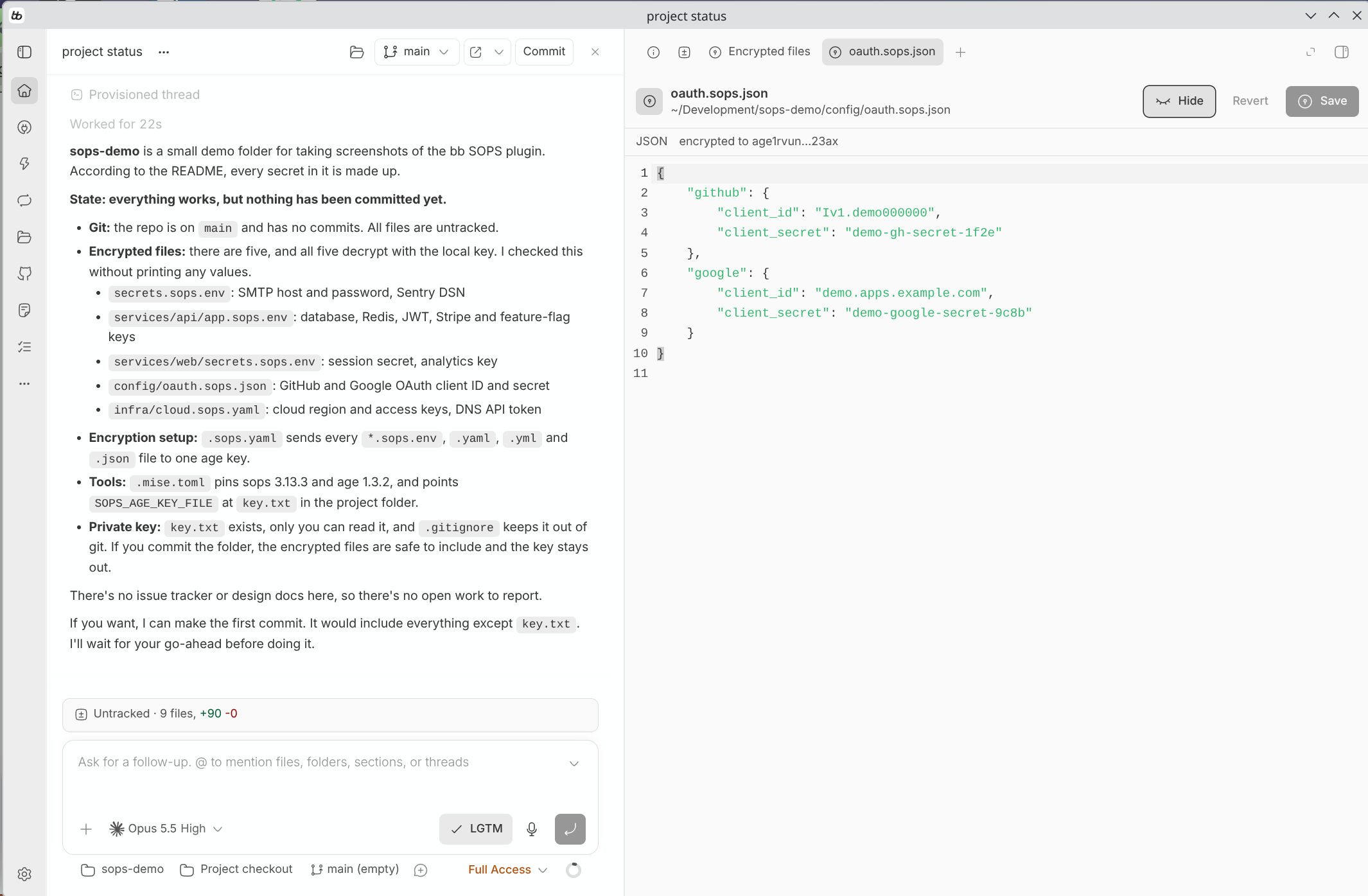Screen dimensions: 1368x896
Task: Open the checklist icon in sidebar
Action: pyautogui.click(x=24, y=347)
